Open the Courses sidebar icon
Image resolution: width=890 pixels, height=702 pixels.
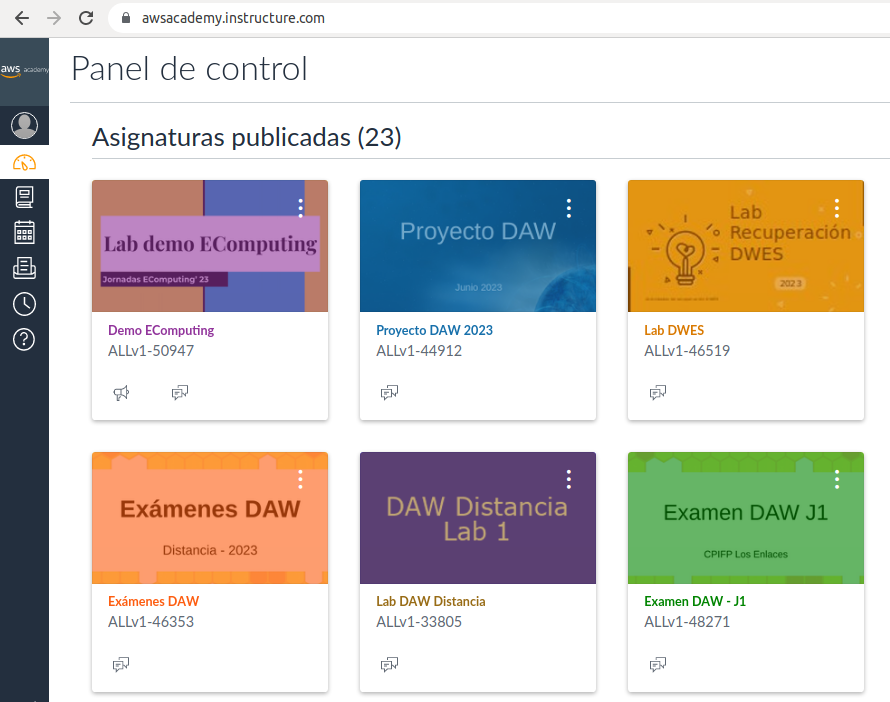[x=24, y=197]
